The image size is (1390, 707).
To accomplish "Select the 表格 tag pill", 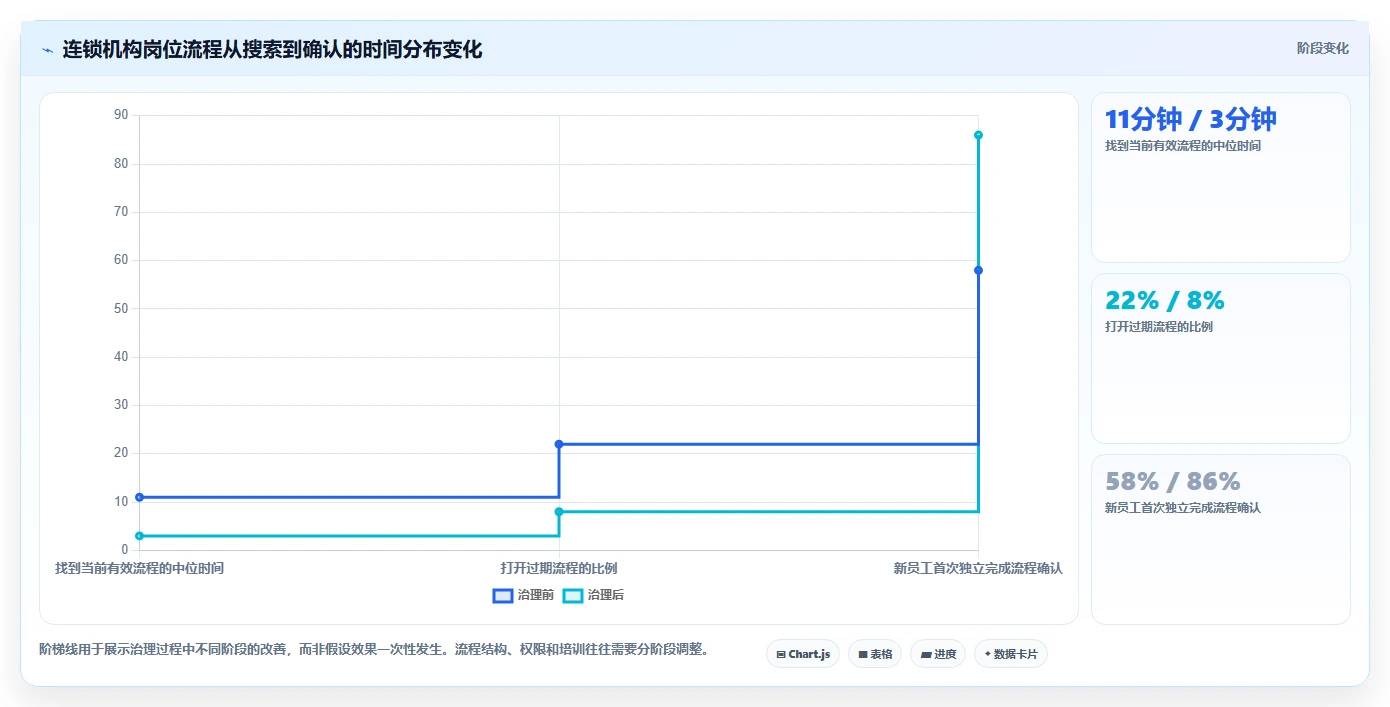I will point(875,654).
